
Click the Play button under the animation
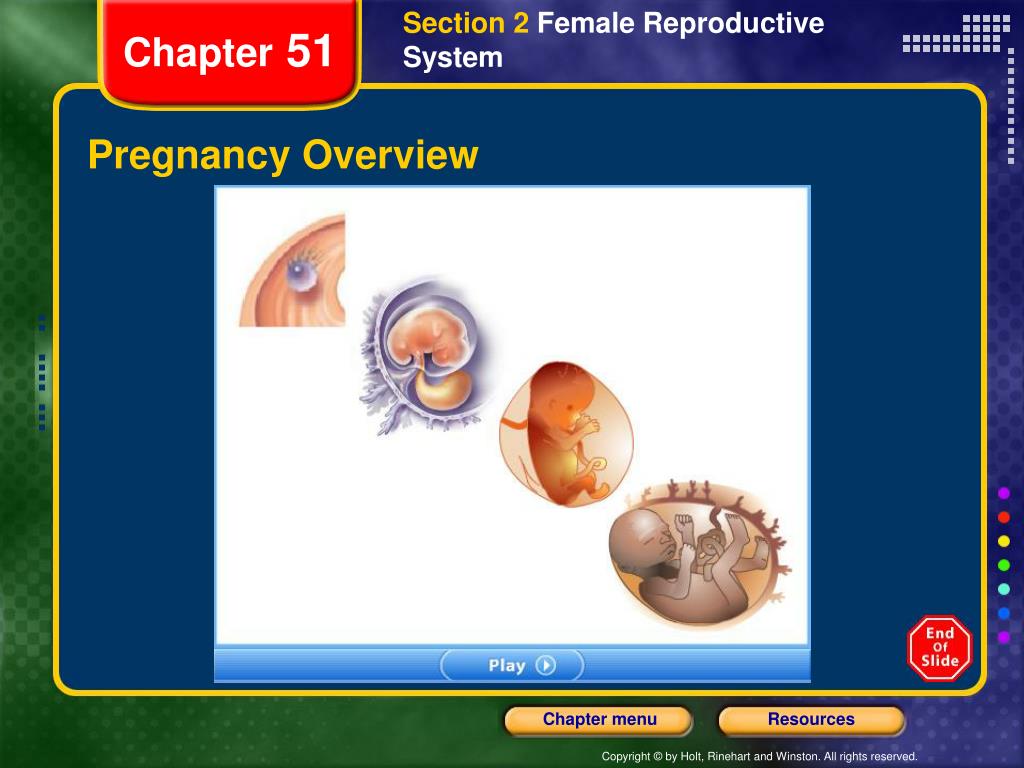click(512, 665)
